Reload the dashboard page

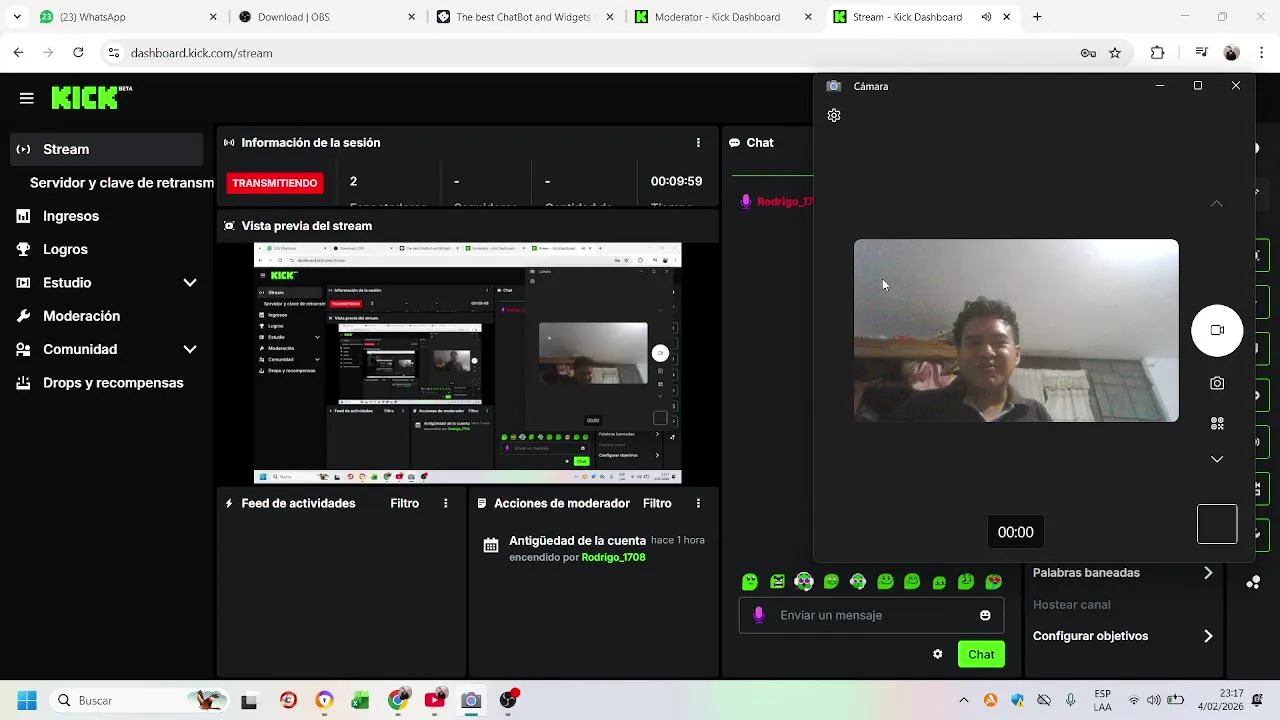click(x=78, y=53)
